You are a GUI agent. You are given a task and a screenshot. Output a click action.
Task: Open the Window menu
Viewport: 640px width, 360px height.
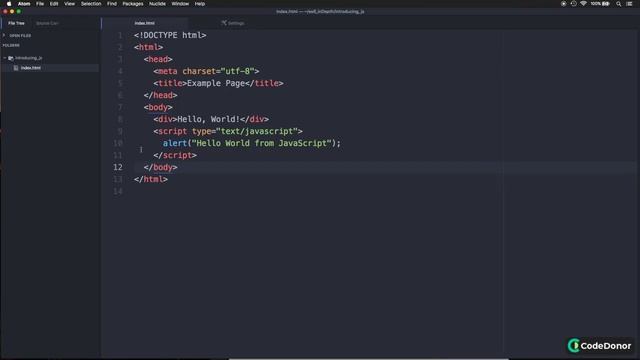tap(180, 4)
